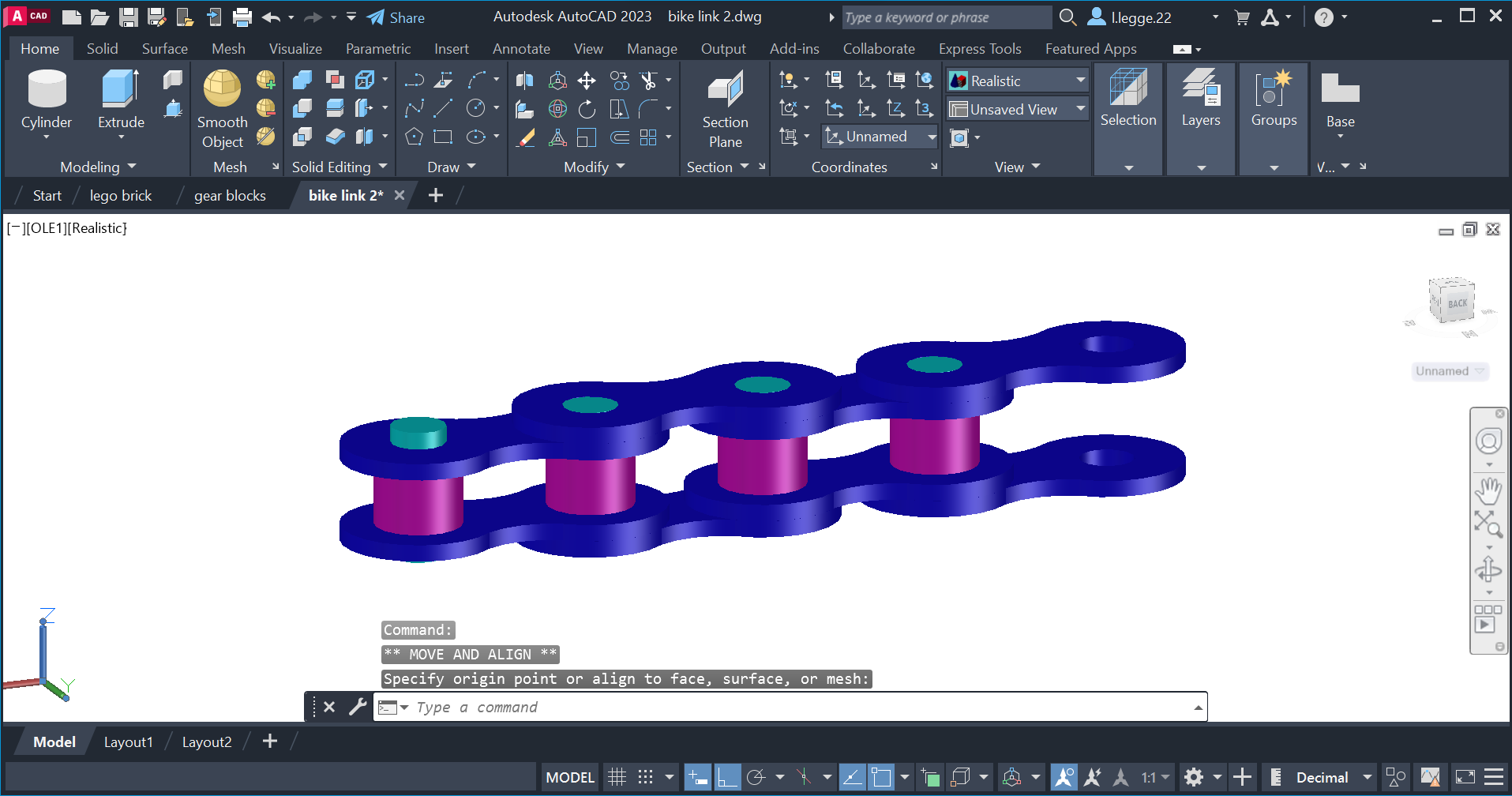Toggle ortho mode in status bar
This screenshot has width=1512, height=796.
click(727, 777)
